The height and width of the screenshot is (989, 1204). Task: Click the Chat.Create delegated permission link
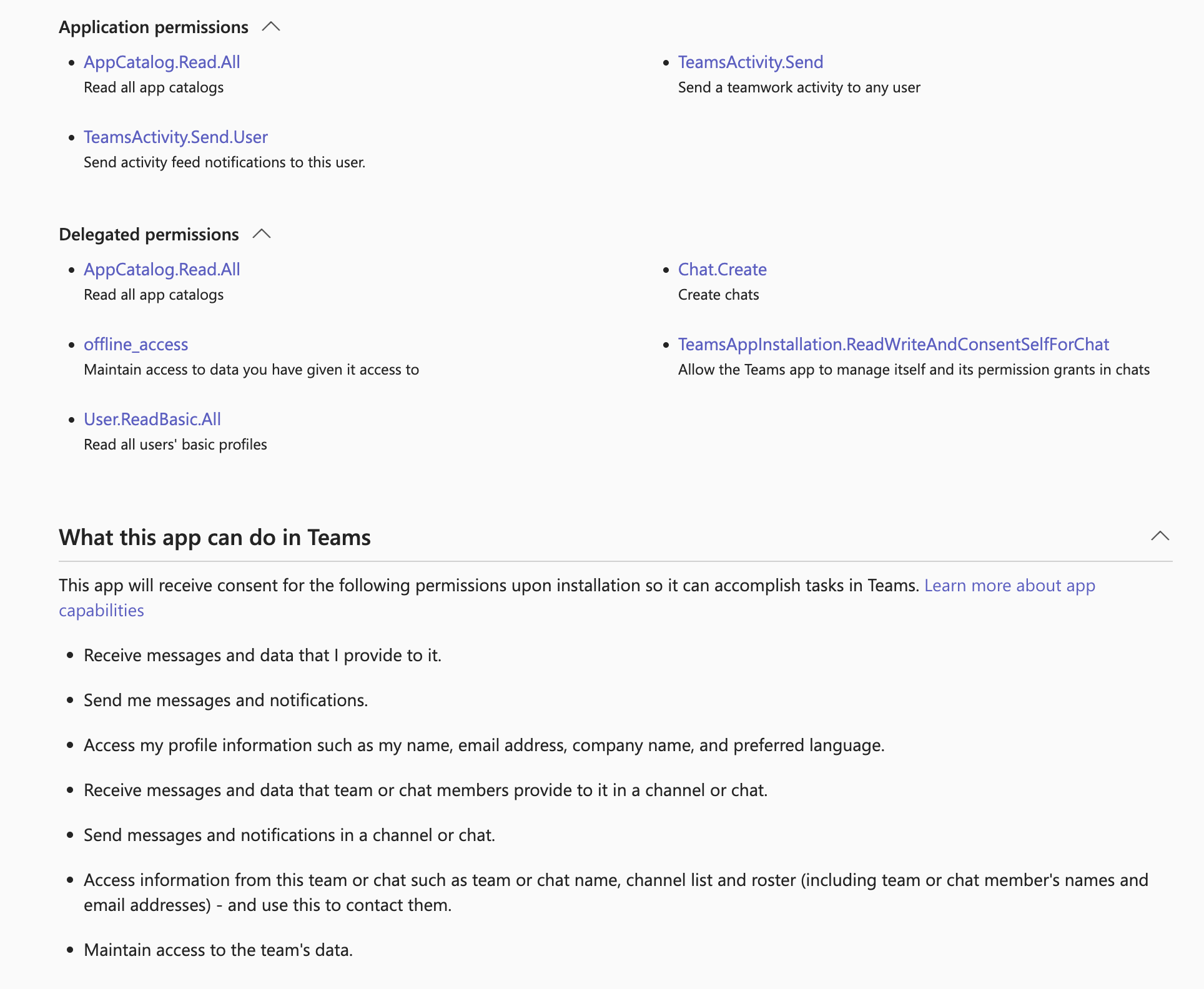click(x=722, y=268)
